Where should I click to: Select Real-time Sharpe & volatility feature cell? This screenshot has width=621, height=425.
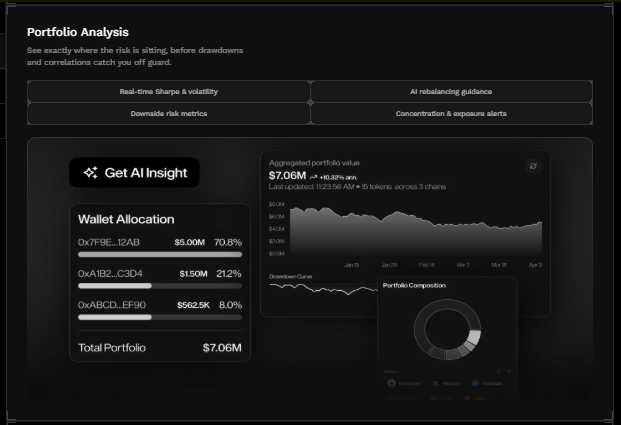[169, 91]
